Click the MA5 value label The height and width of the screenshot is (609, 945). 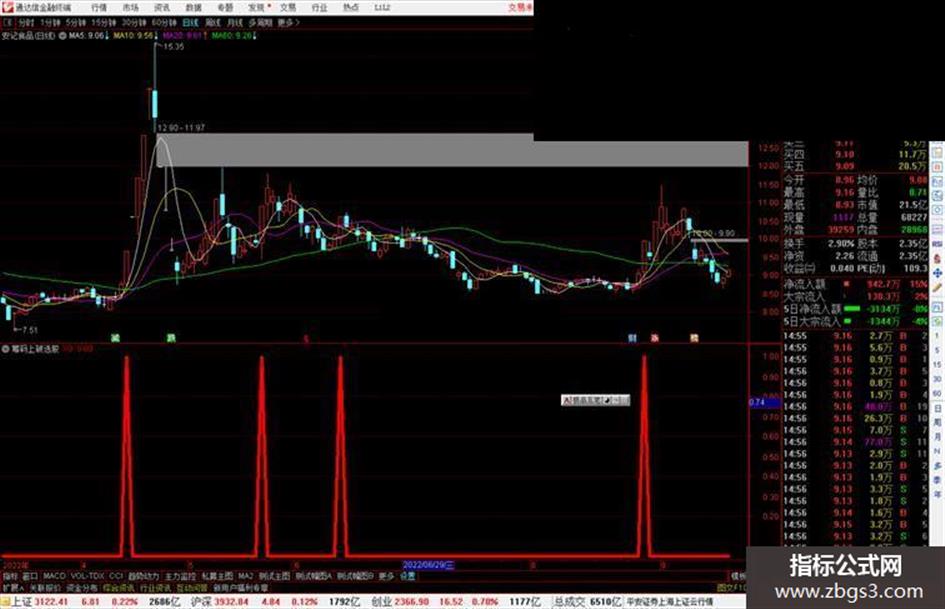click(x=88, y=36)
